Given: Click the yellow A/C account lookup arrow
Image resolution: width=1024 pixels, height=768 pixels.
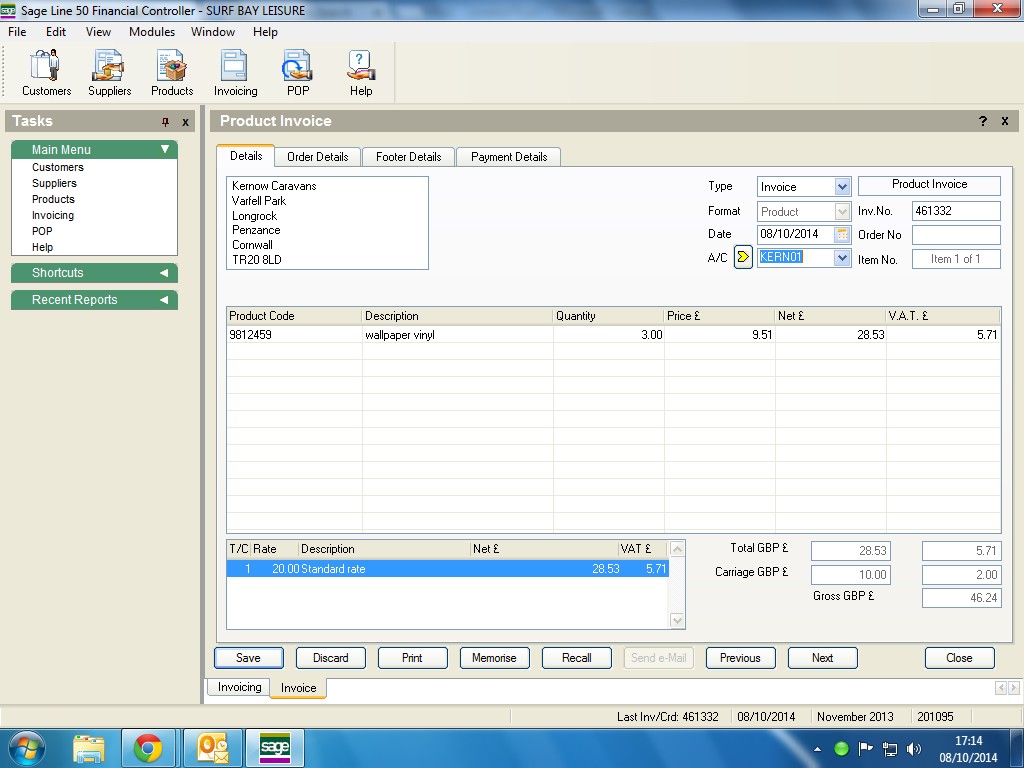Looking at the screenshot, I should [743, 258].
